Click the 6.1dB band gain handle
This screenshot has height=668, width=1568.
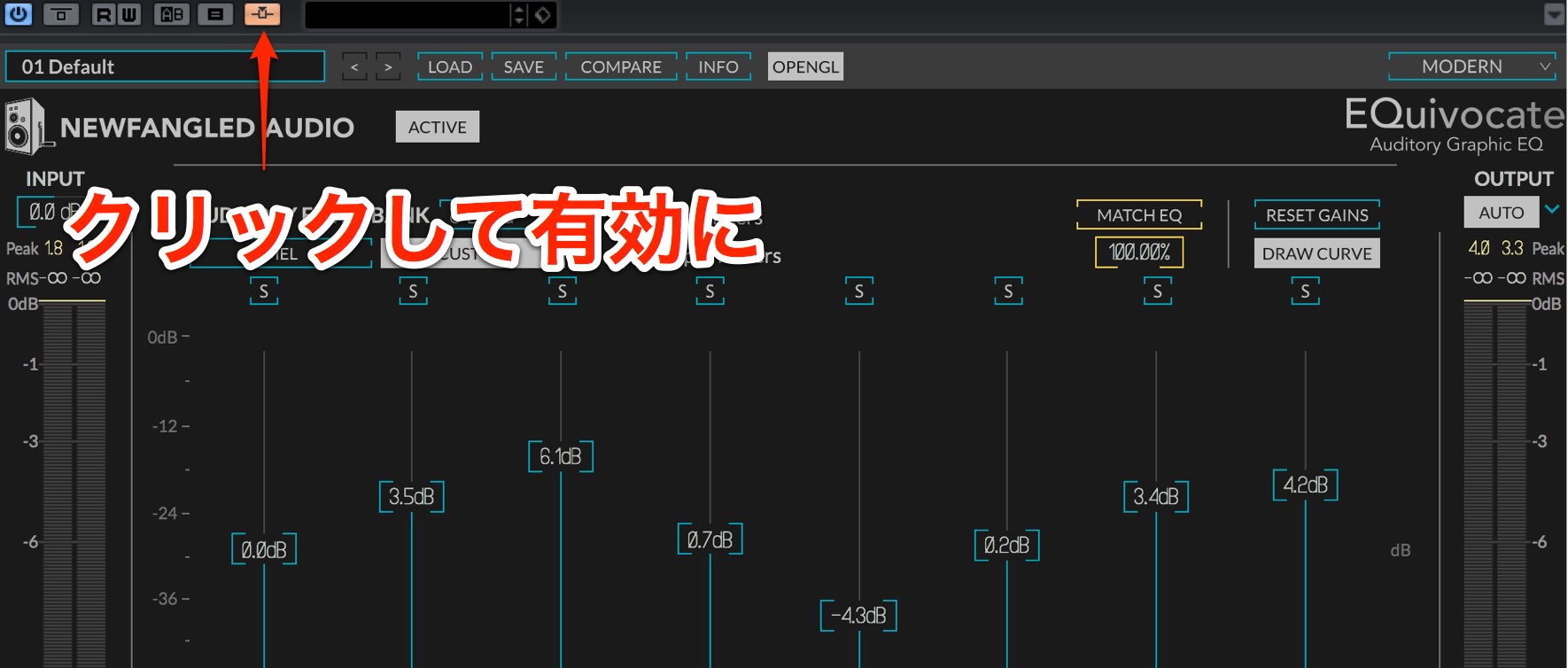561,456
